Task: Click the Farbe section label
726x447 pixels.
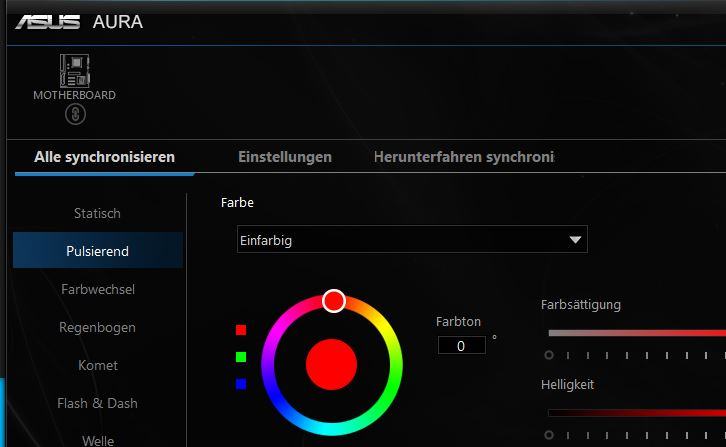Action: pyautogui.click(x=237, y=202)
